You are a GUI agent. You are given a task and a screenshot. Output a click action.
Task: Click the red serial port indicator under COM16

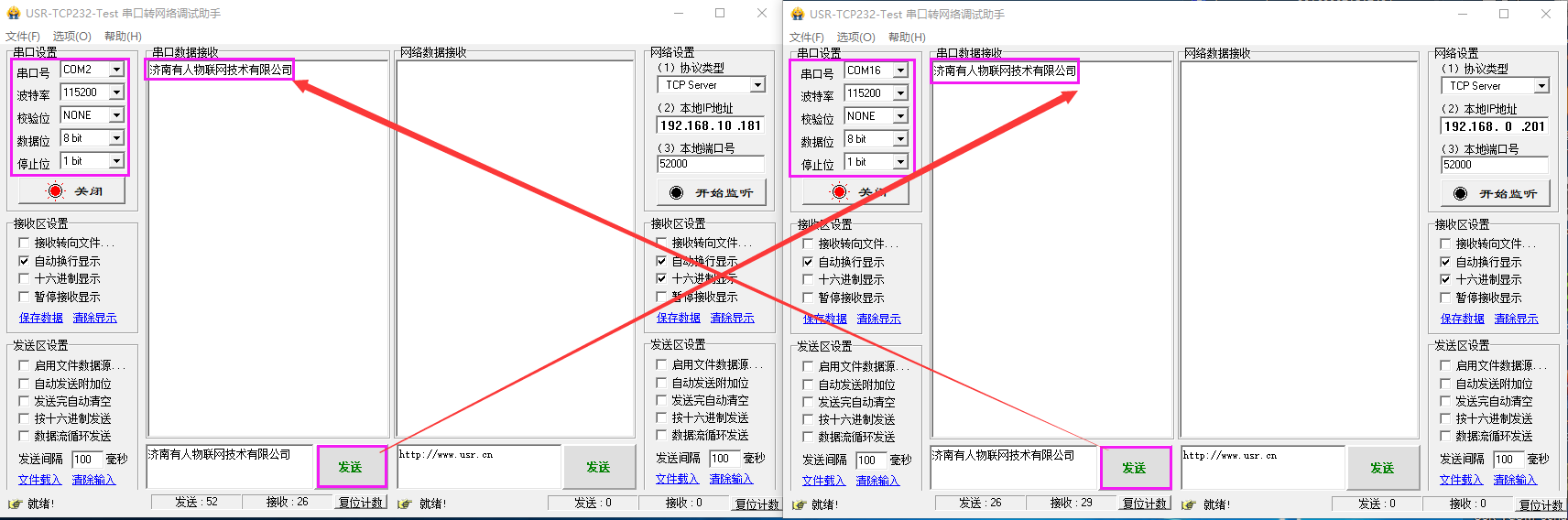click(840, 191)
